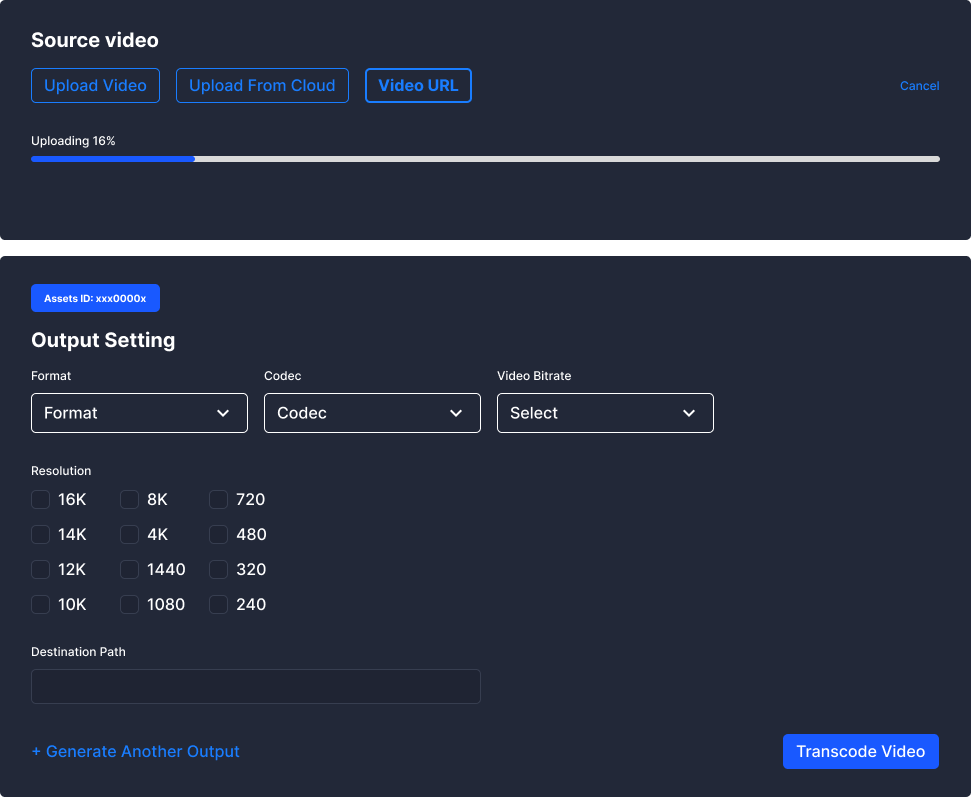This screenshot has height=797, width=971.
Task: Enable the 1440 resolution checkbox
Action: coord(130,570)
